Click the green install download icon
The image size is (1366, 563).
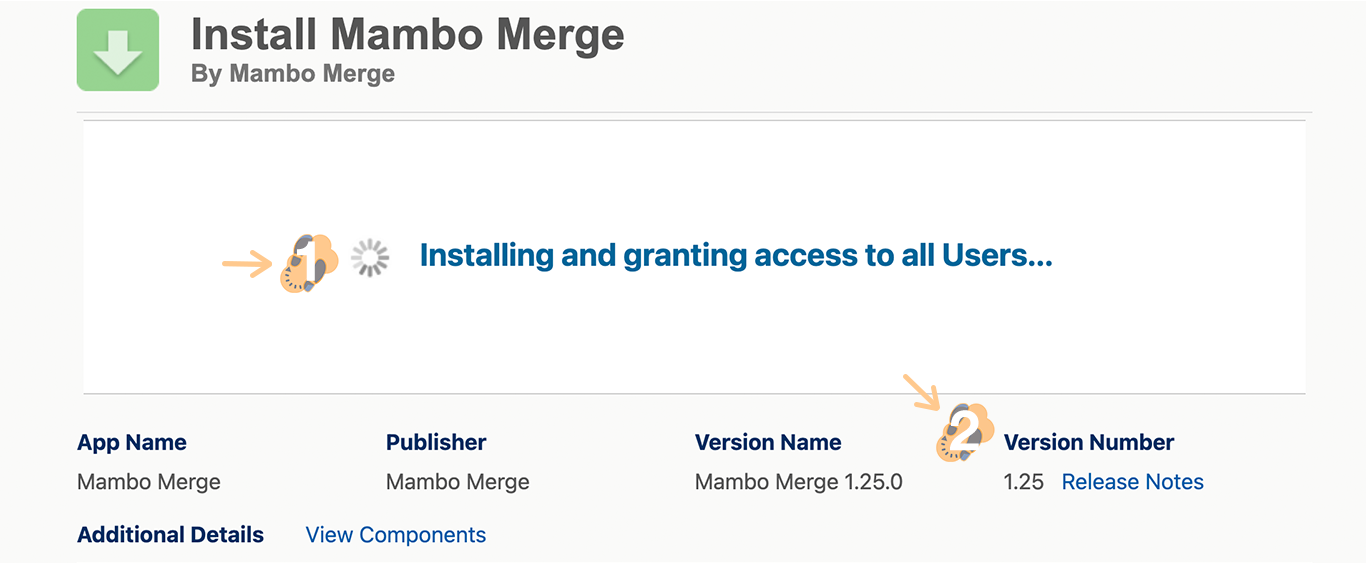[118, 50]
